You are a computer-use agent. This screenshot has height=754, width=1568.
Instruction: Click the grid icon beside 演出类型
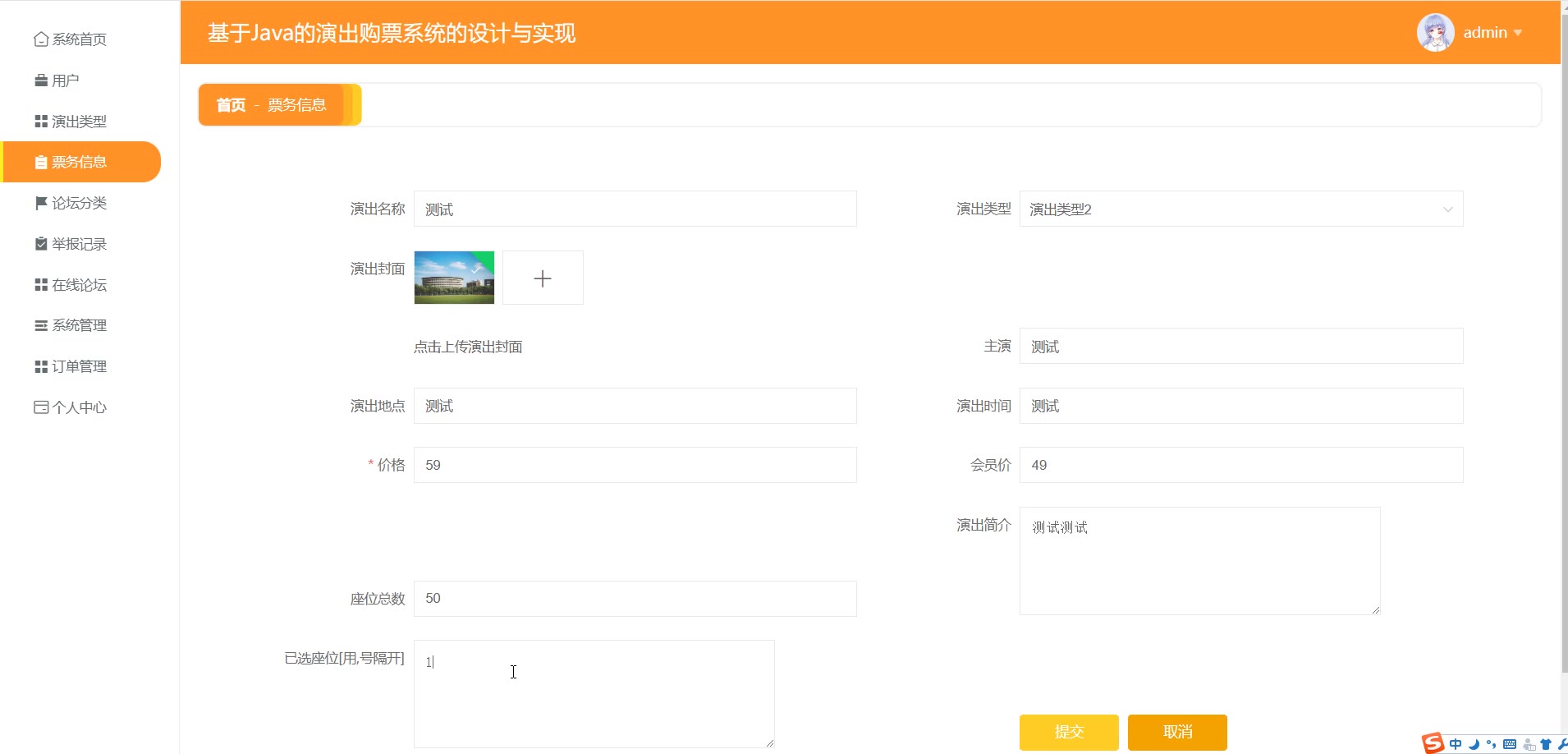(40, 122)
